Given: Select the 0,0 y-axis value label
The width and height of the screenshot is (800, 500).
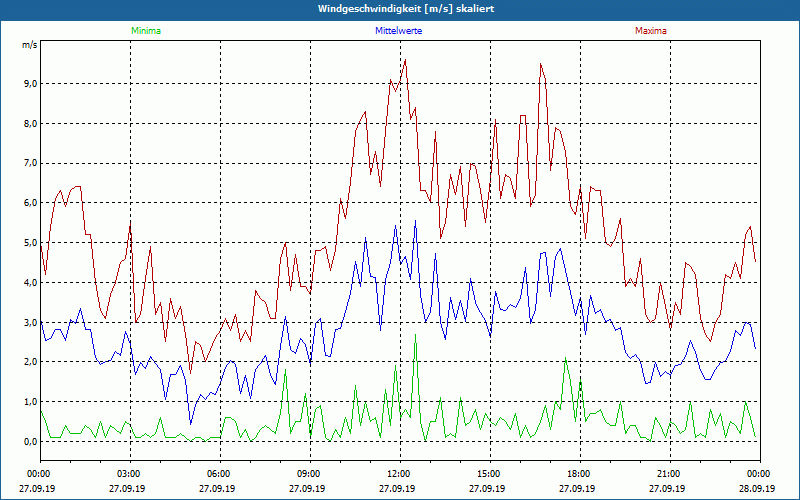Looking at the screenshot, I should (29, 441).
